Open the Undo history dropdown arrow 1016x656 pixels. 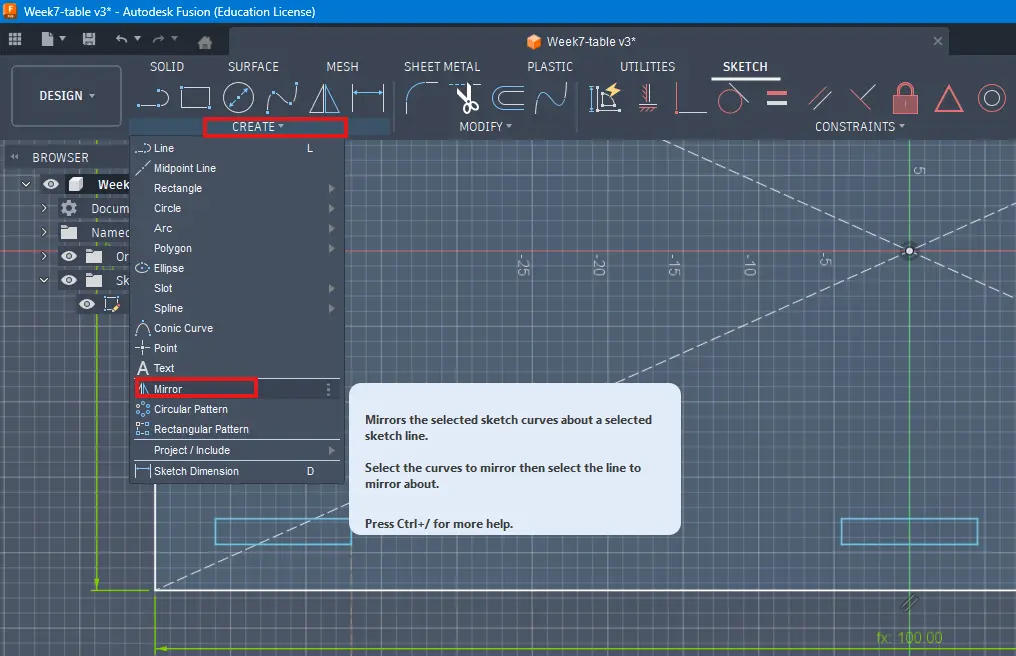tap(137, 39)
